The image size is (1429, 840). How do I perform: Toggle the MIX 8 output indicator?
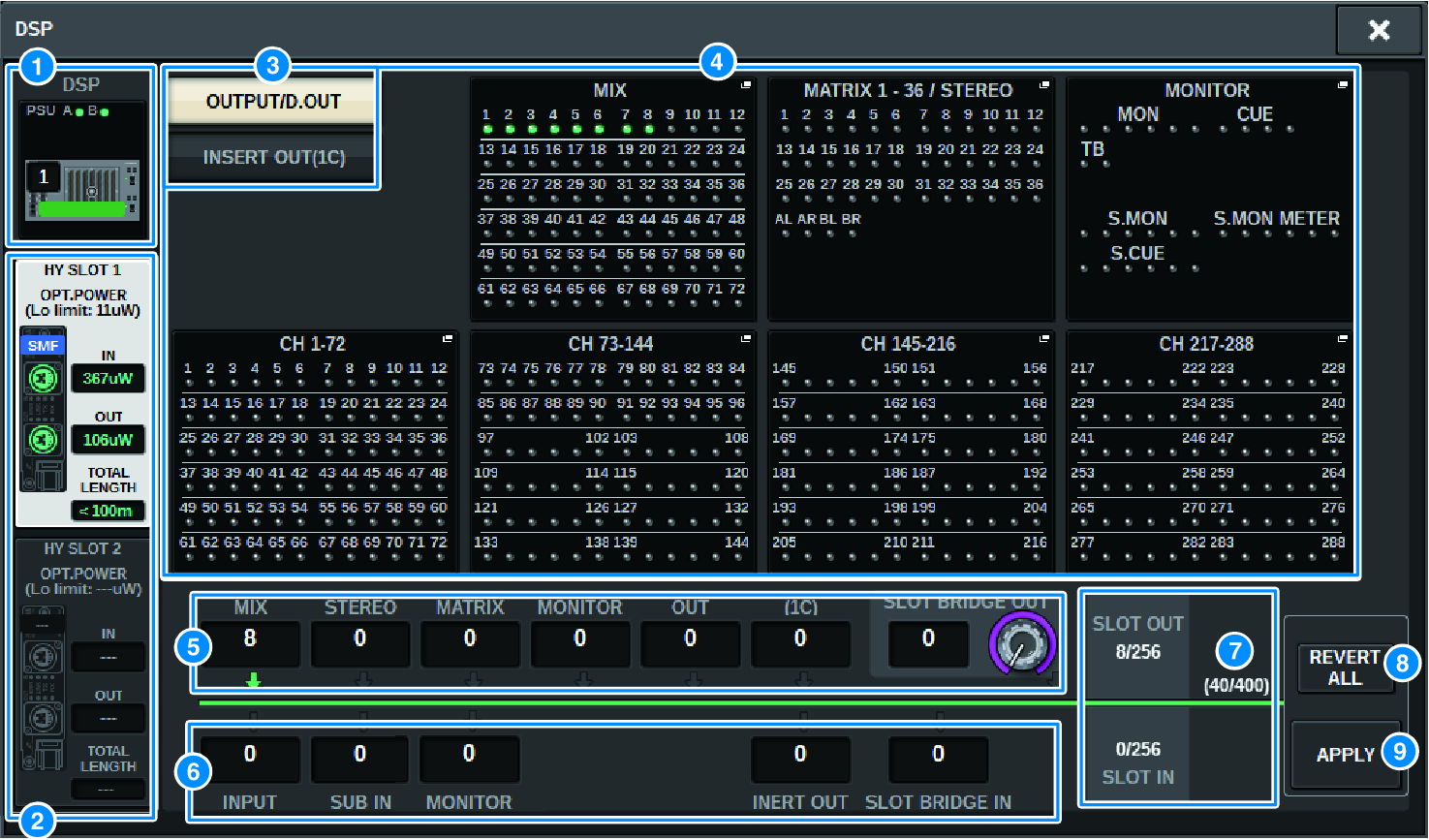coord(647,129)
